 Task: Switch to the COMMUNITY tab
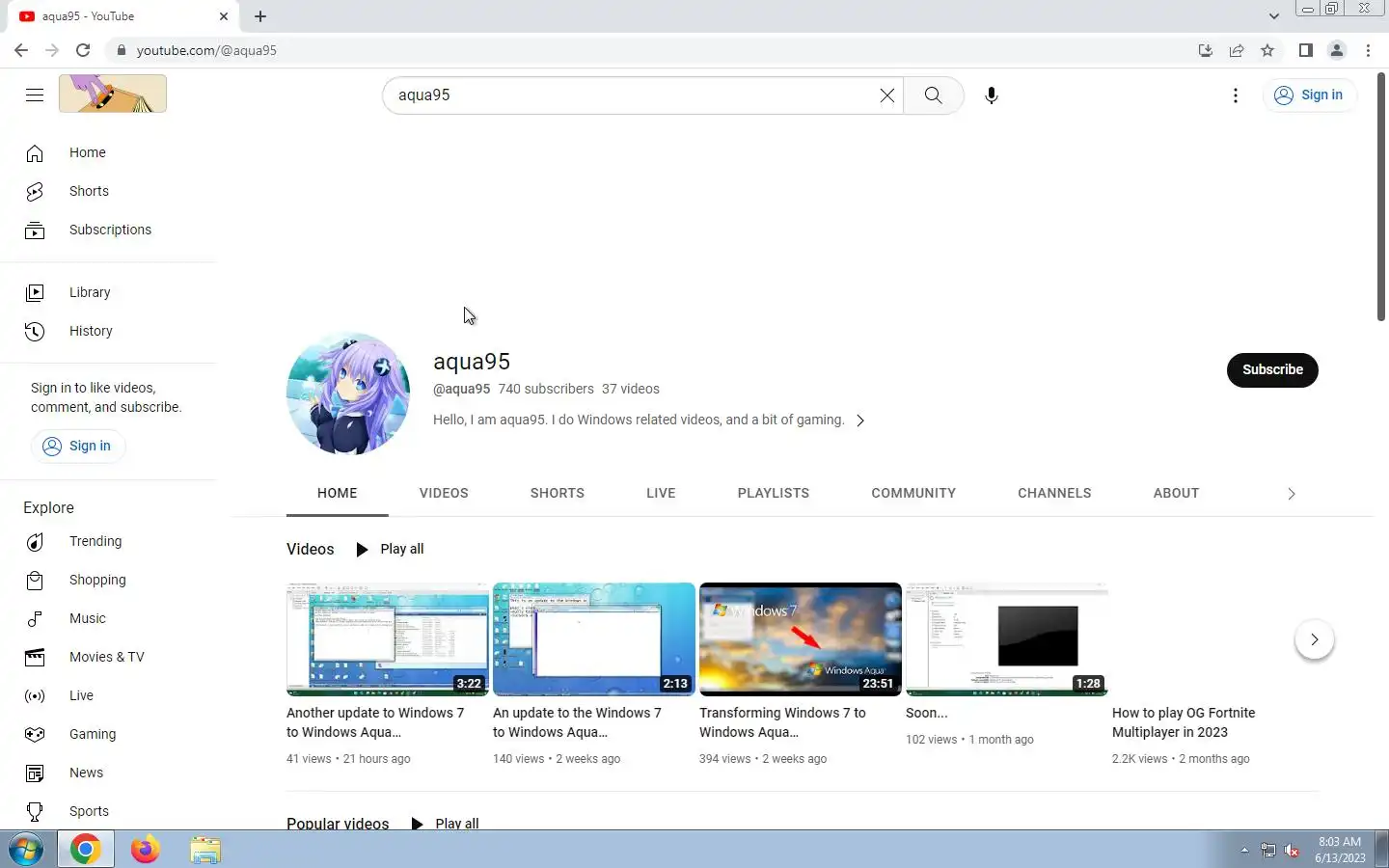913,493
